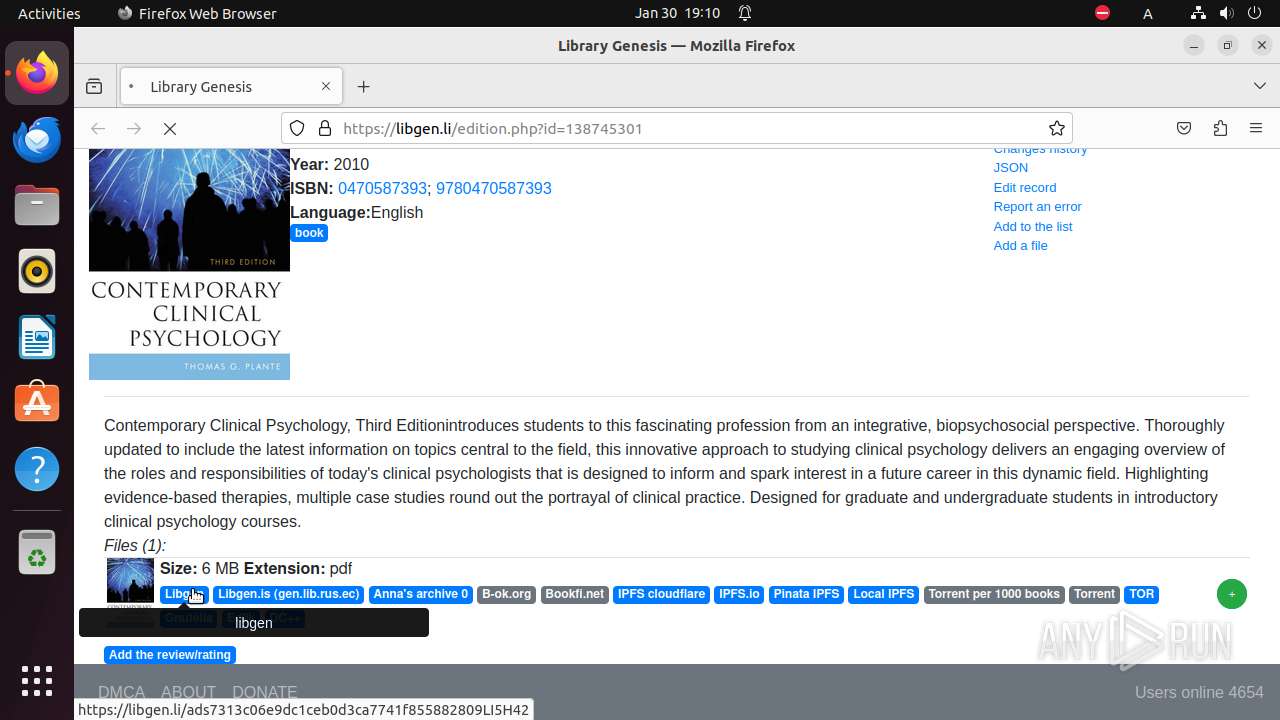Click the Add to the list link

[1033, 226]
